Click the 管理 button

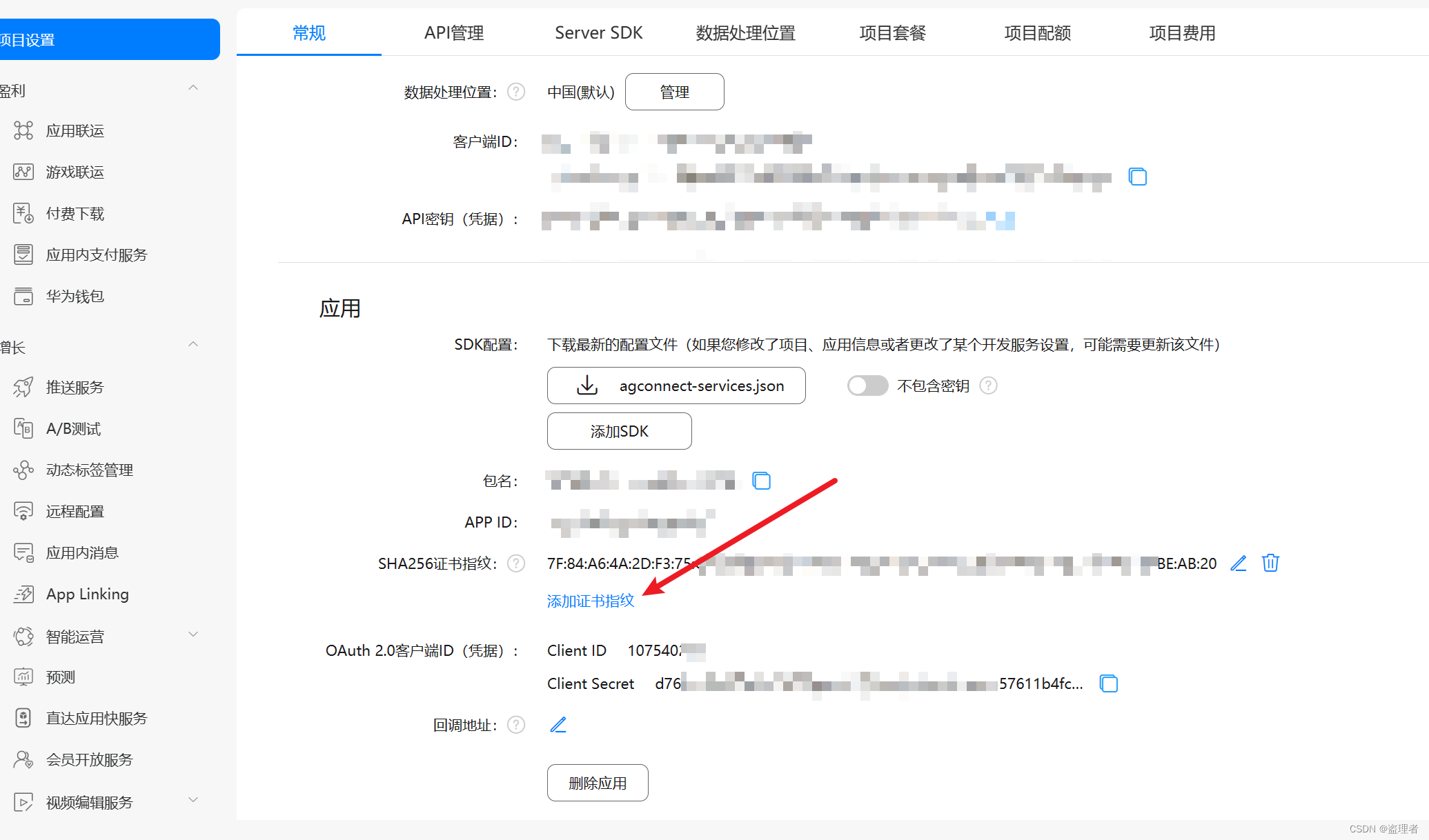(675, 92)
